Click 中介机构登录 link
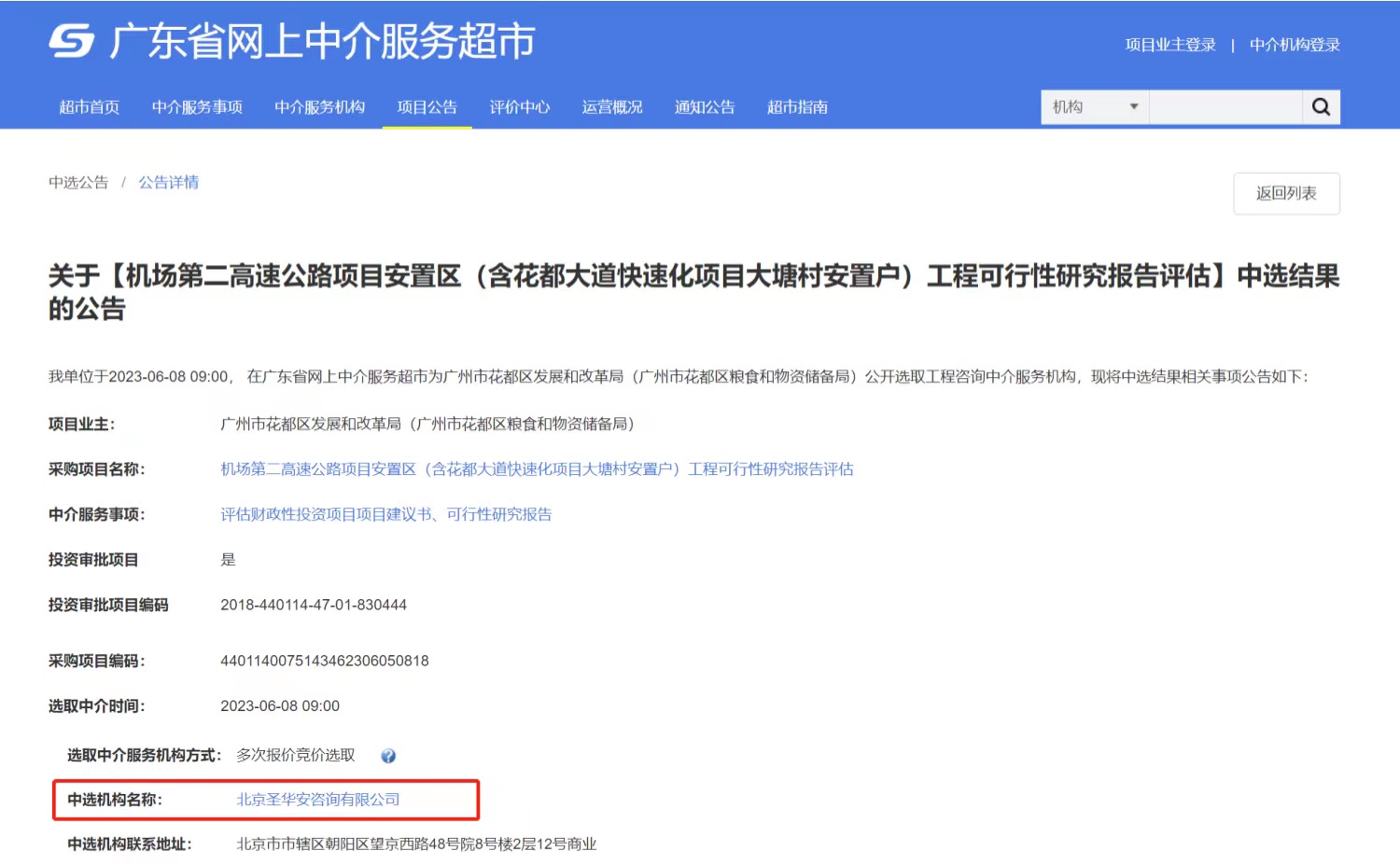 (1295, 45)
